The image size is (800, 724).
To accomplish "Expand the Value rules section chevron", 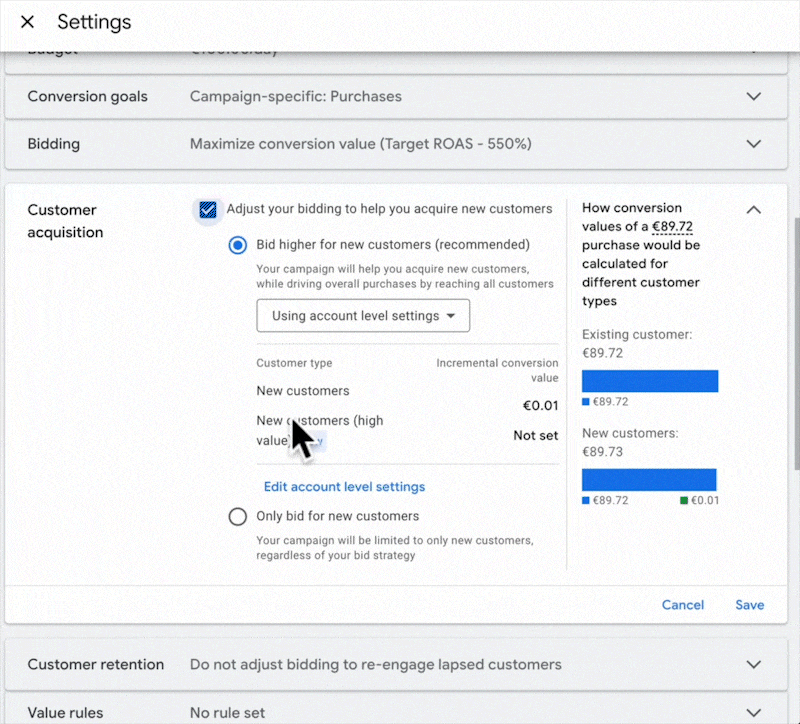I will [x=754, y=713].
